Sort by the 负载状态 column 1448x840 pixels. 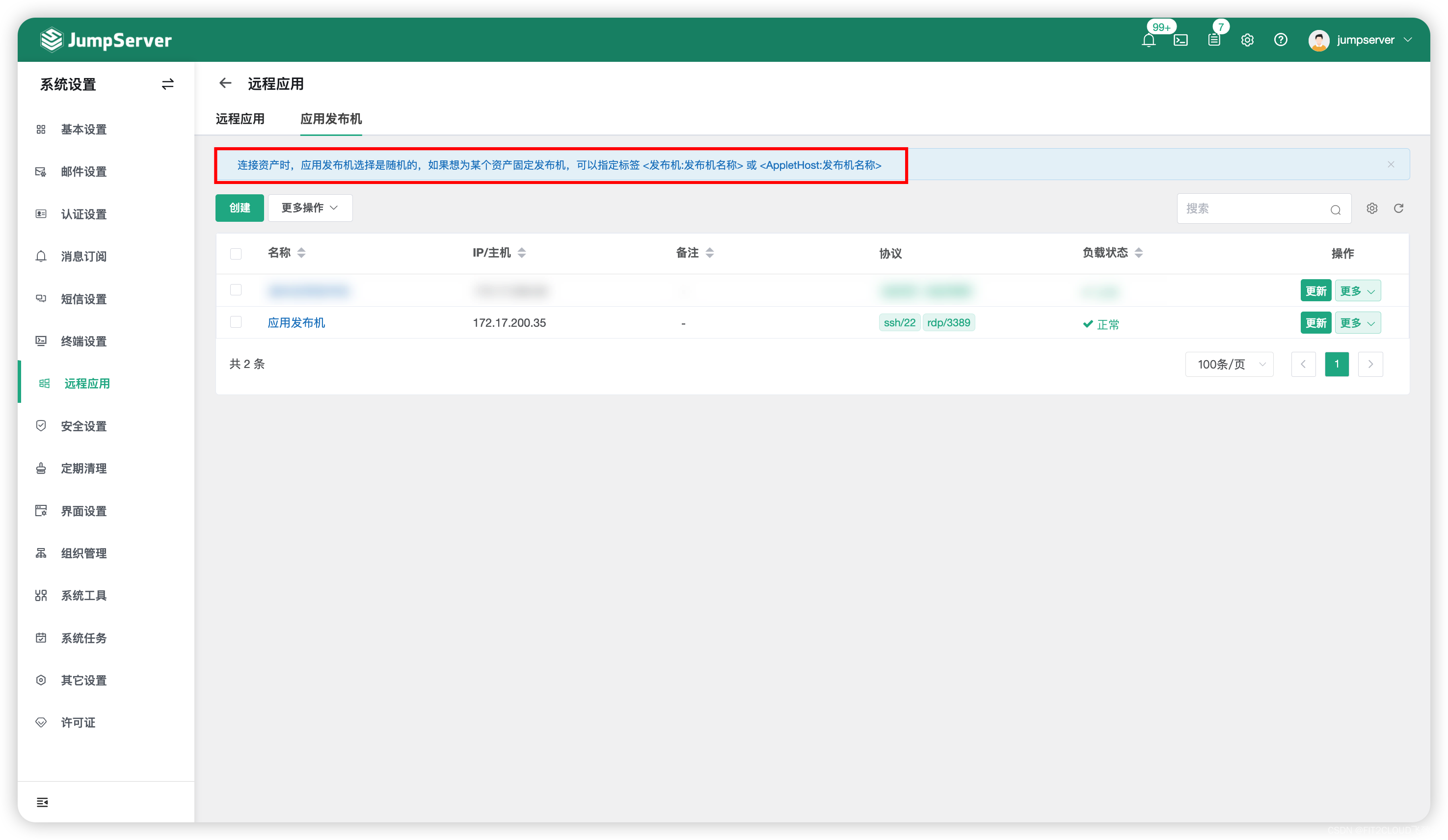coord(1139,253)
